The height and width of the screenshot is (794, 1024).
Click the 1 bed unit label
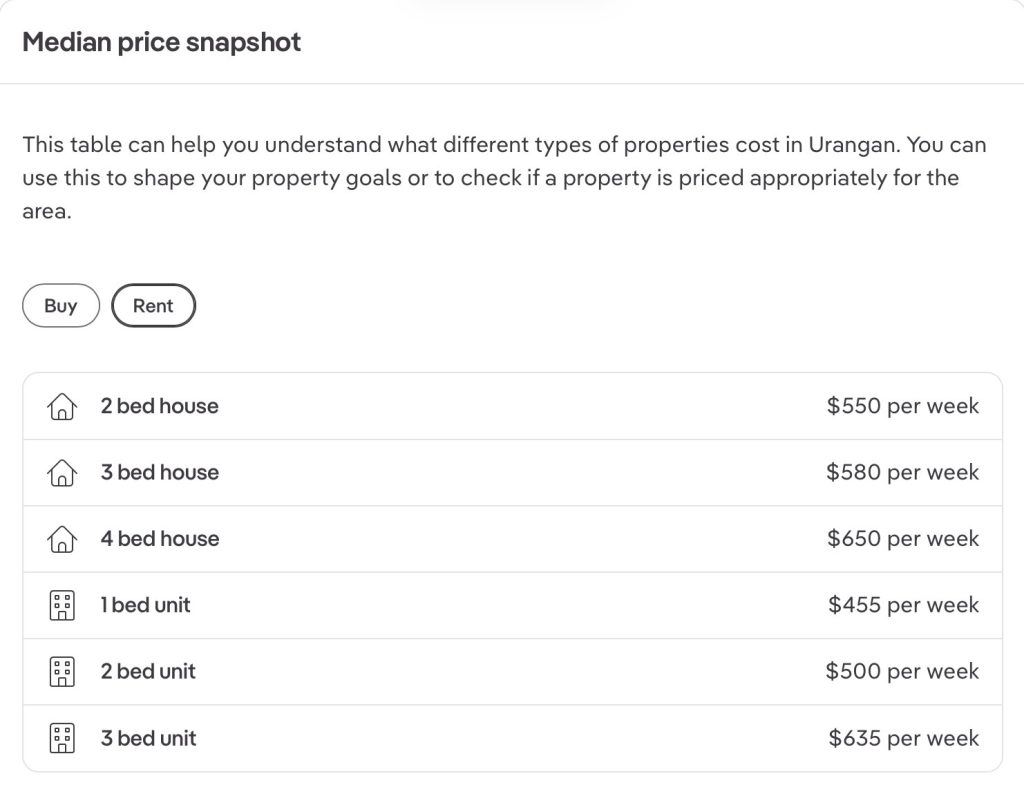pyautogui.click(x=146, y=605)
